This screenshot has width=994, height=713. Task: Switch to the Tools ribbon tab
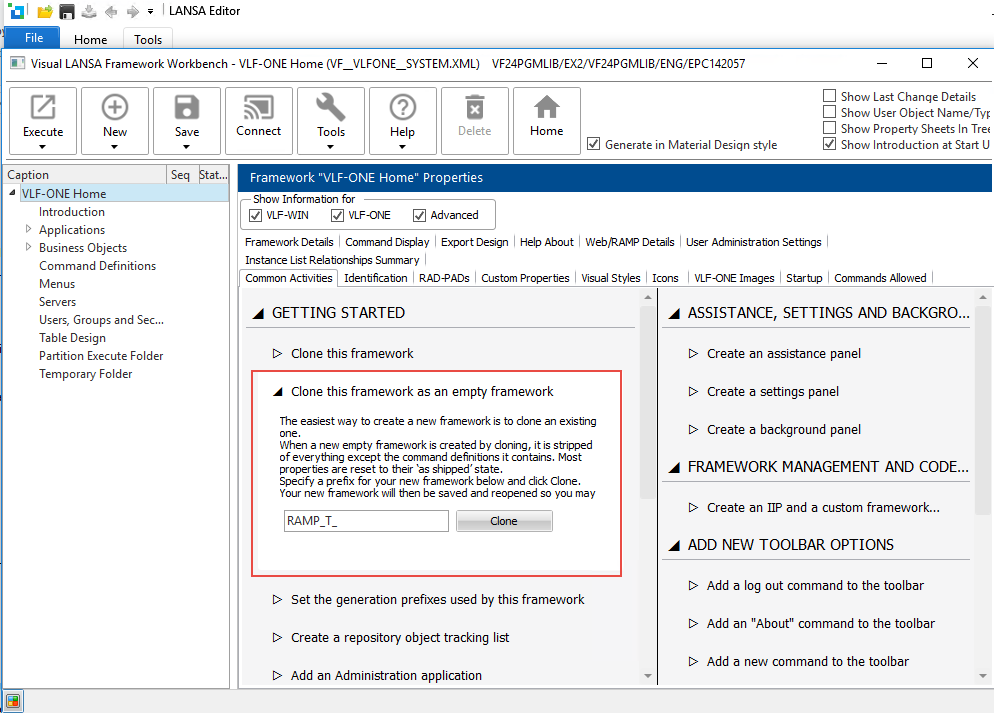coord(148,39)
